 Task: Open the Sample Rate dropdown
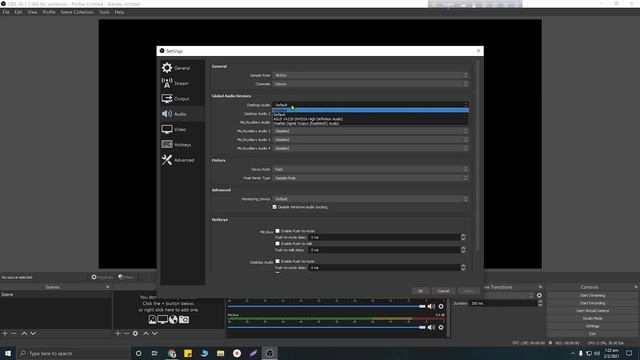point(371,76)
